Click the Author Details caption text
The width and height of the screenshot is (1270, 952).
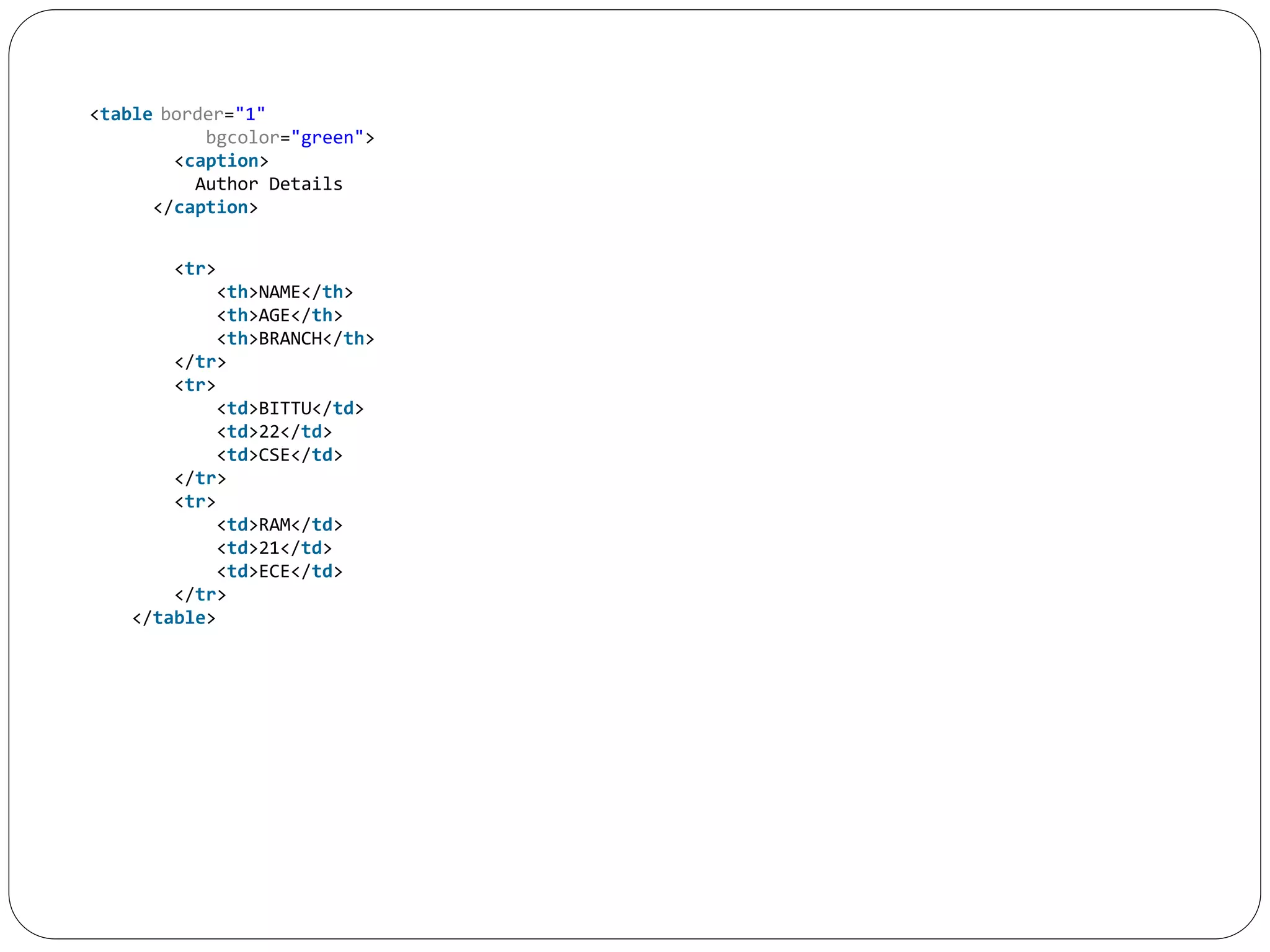tap(269, 184)
